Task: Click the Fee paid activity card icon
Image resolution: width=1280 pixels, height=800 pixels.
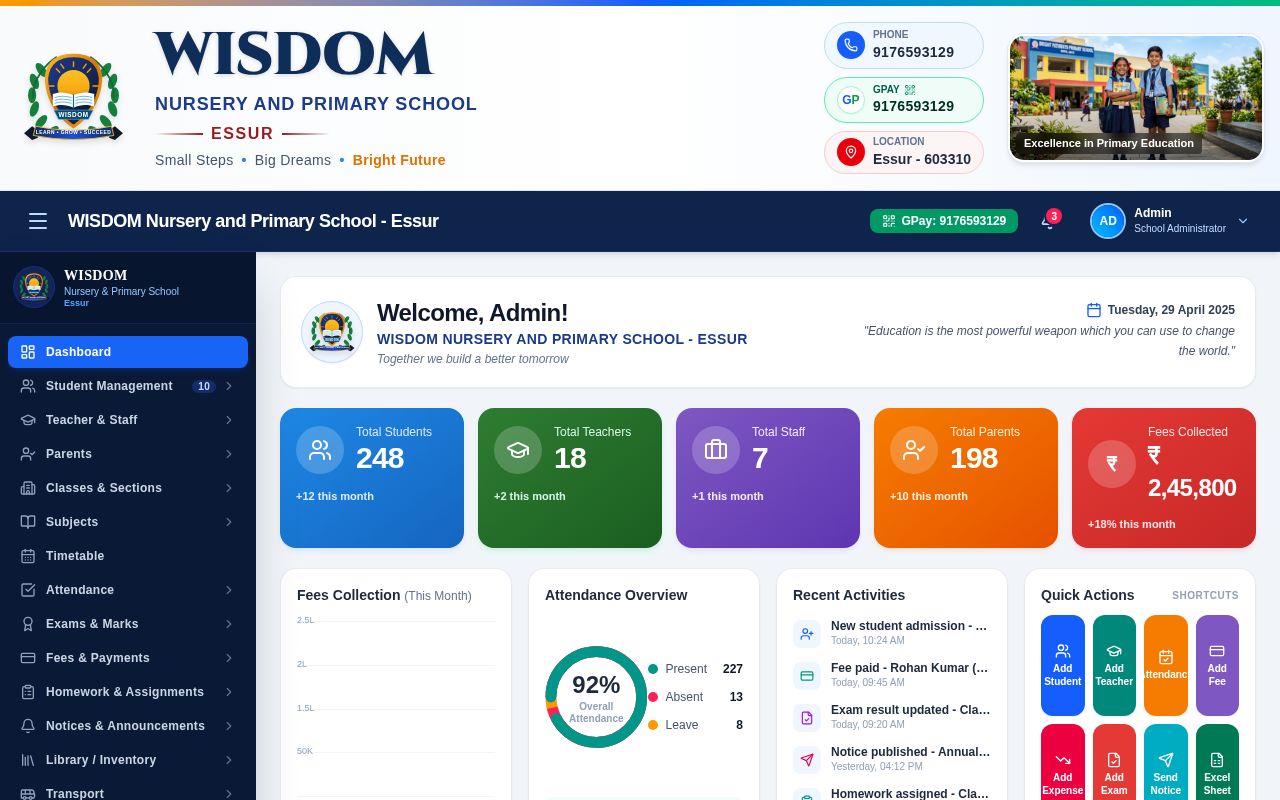Action: (807, 676)
